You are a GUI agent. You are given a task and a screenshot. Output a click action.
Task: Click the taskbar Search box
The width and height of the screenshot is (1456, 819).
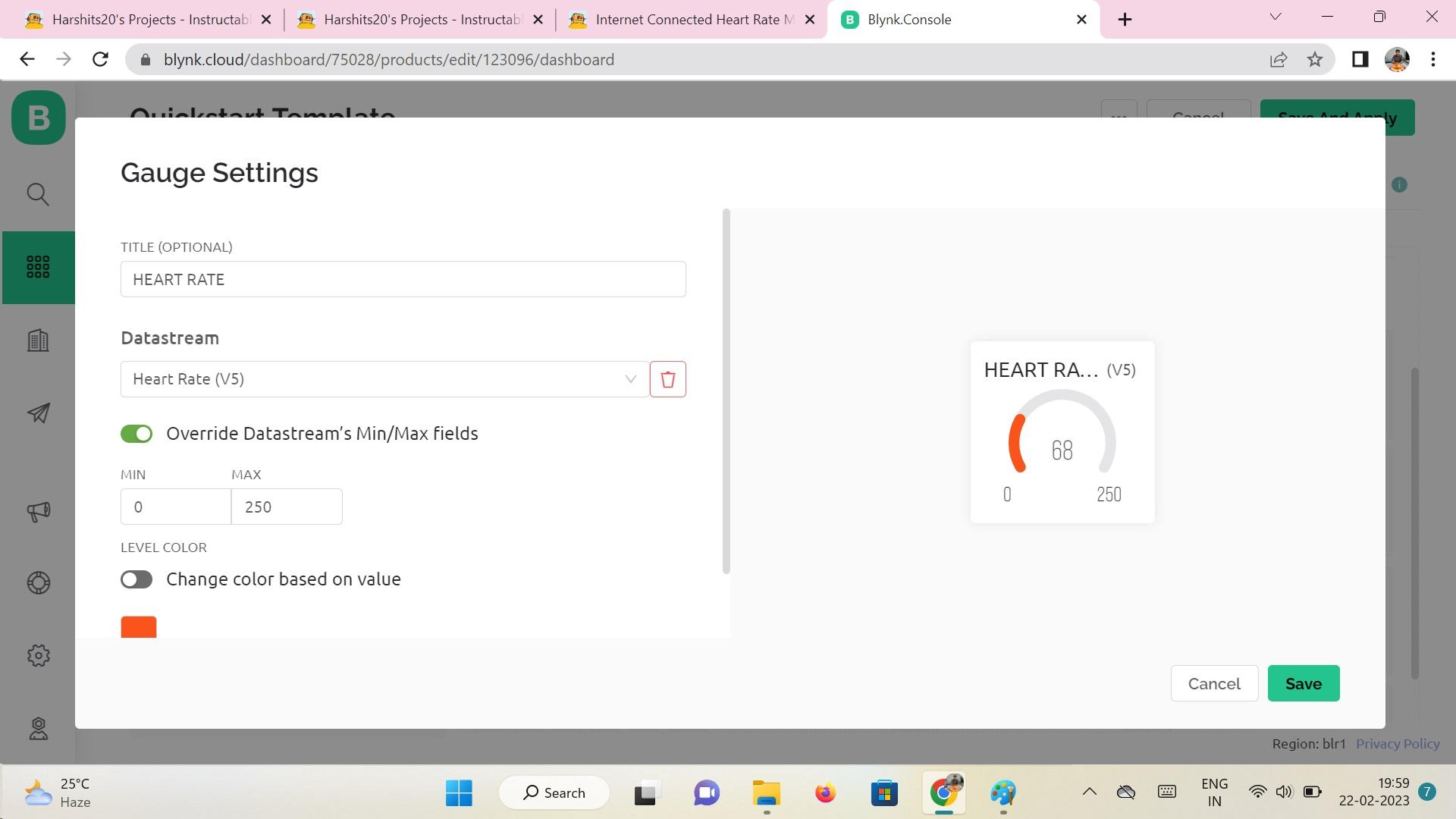554,792
